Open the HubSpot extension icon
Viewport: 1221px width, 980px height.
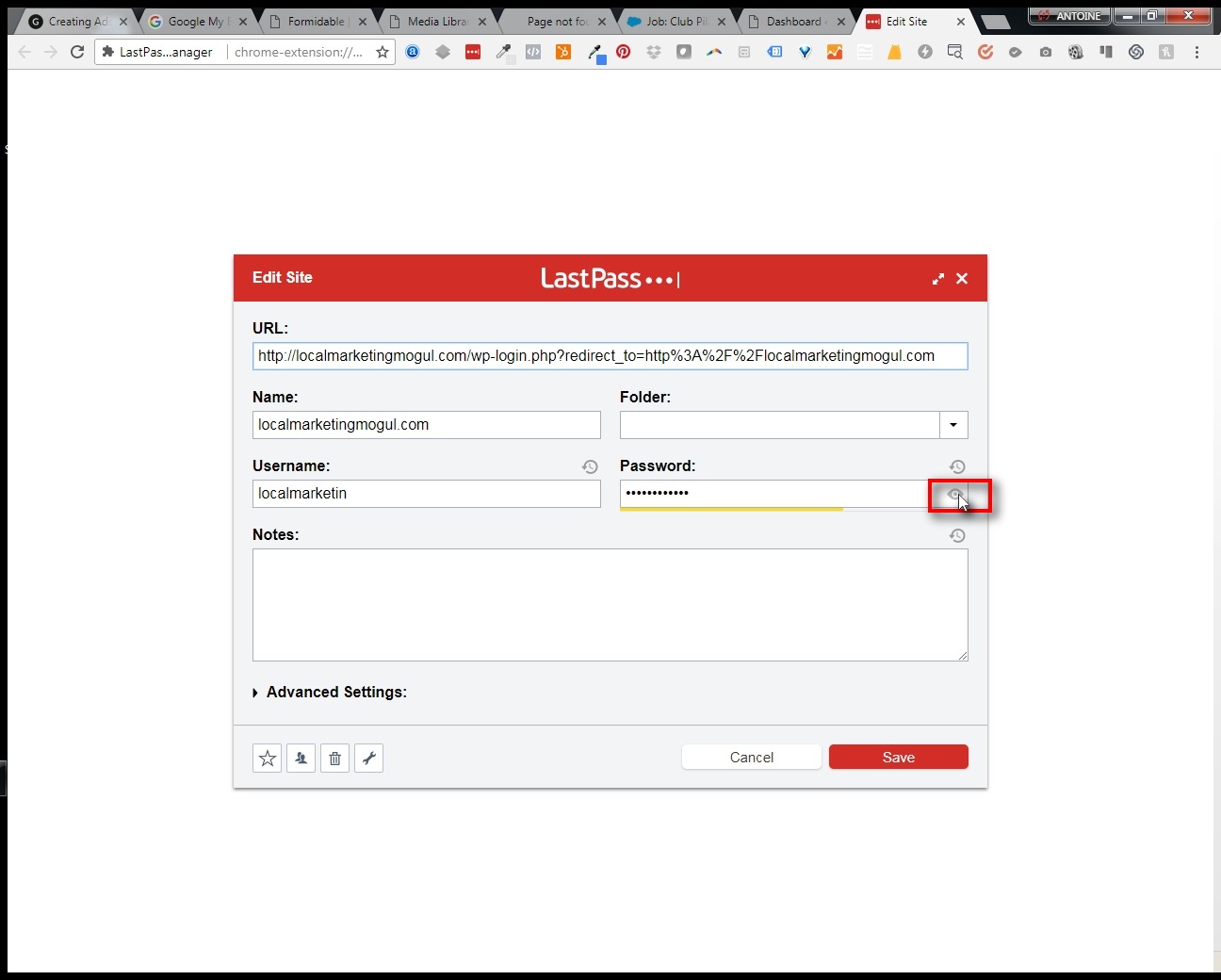(563, 53)
